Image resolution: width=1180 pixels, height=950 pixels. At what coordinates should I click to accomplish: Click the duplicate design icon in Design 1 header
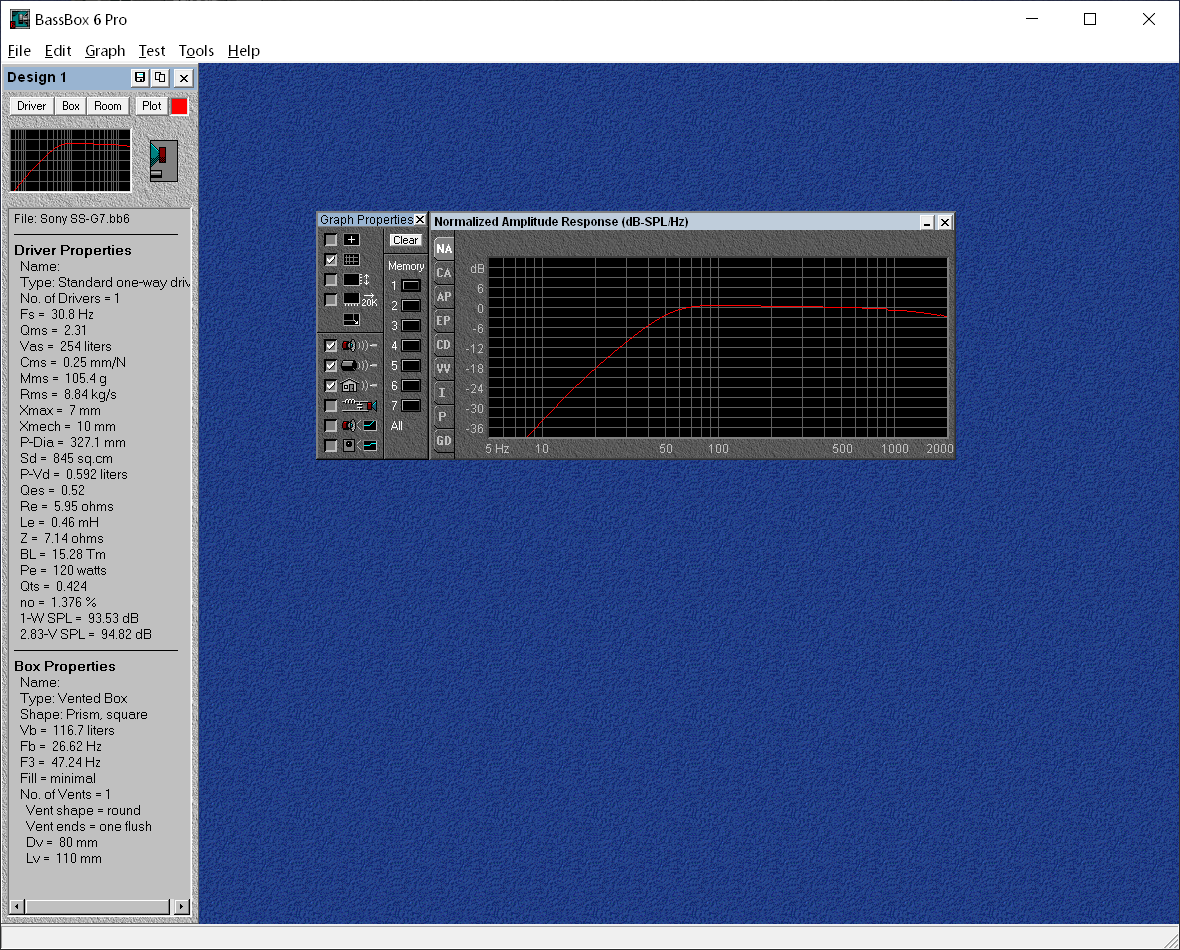click(x=160, y=78)
